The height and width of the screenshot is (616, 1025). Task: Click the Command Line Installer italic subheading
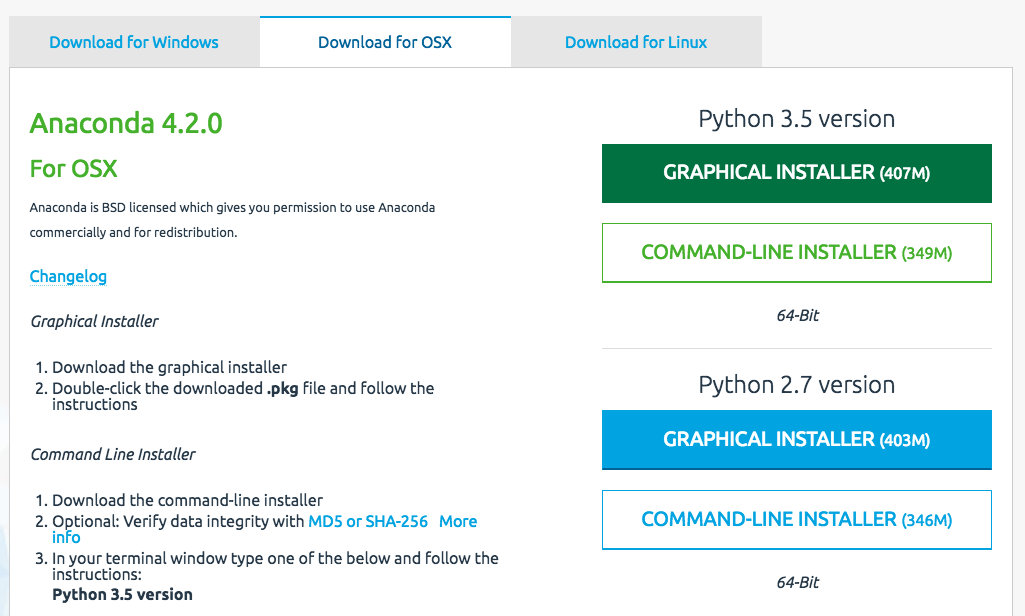coord(112,454)
